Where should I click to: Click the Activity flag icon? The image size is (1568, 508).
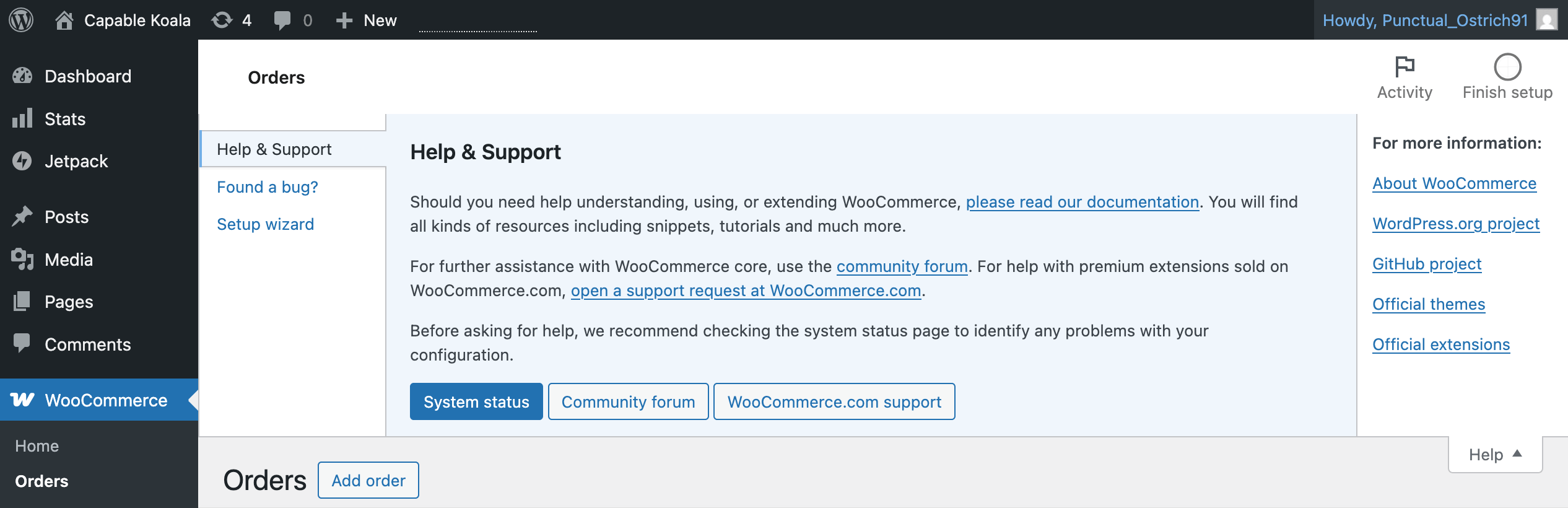pyautogui.click(x=1404, y=67)
